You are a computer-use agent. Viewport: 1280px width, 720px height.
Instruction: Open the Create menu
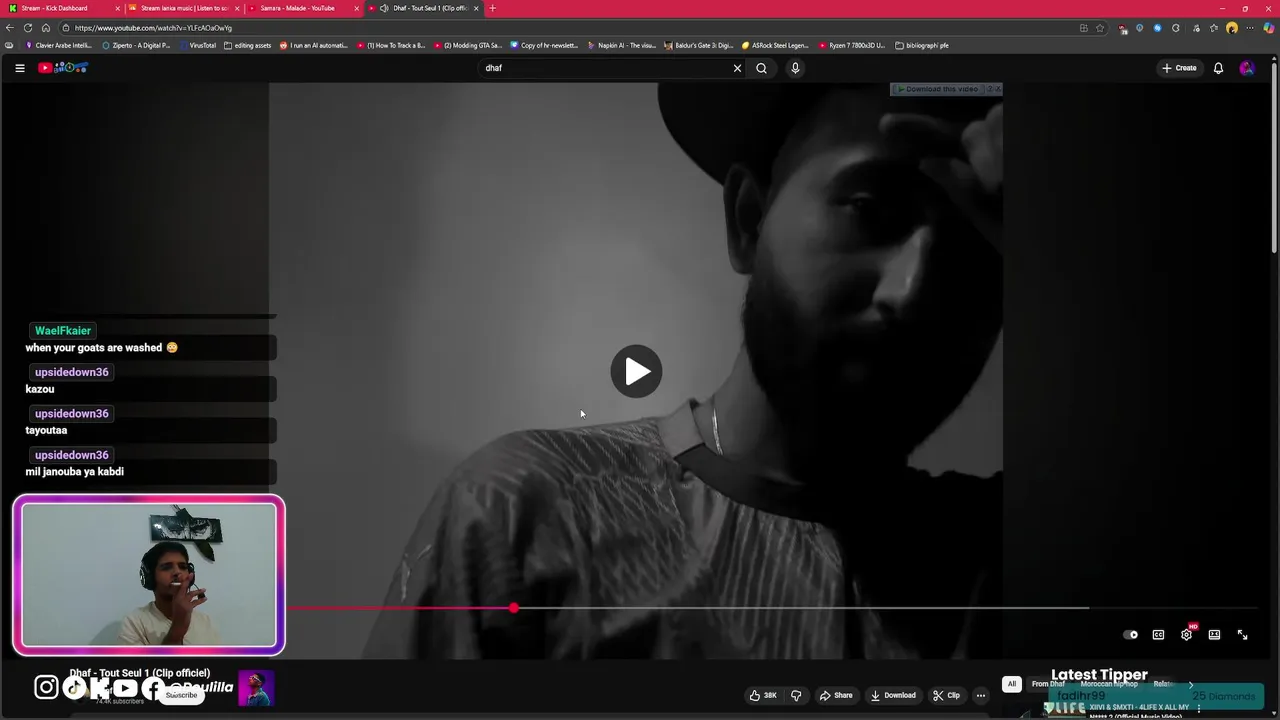(x=1179, y=68)
